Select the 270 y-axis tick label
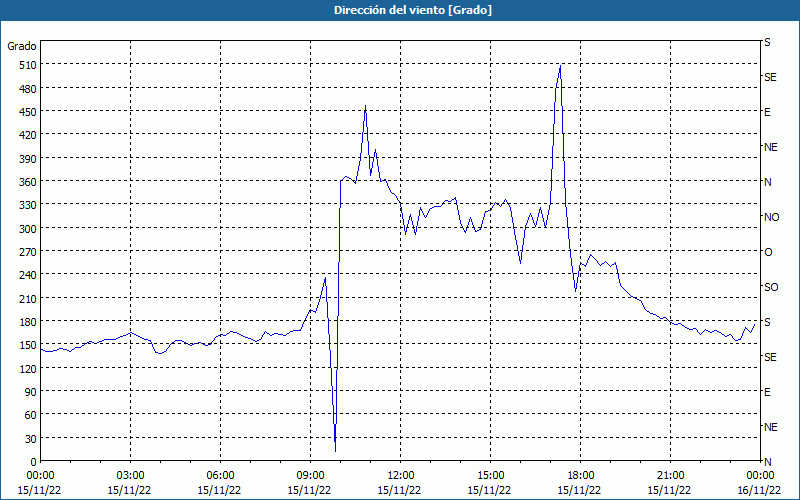The height and width of the screenshot is (500, 800). coord(28,252)
